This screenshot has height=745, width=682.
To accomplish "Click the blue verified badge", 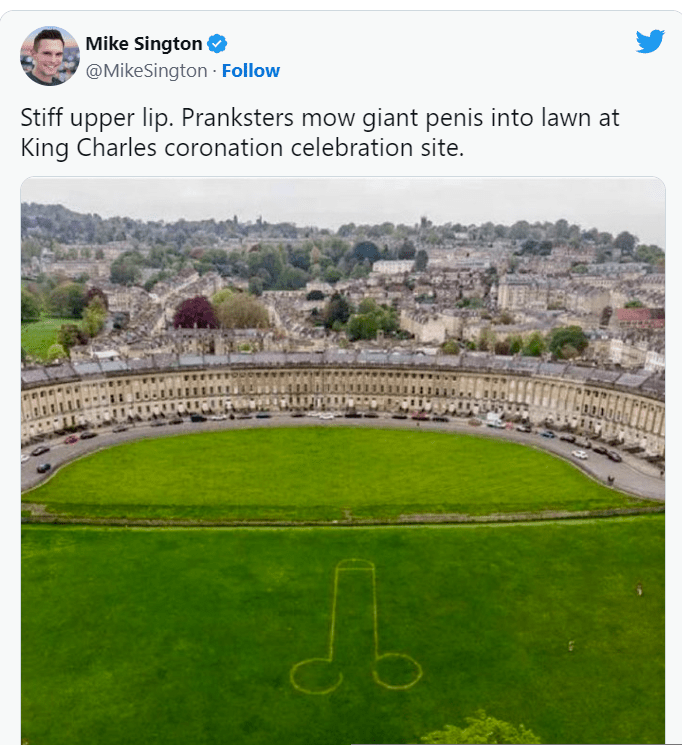I will (217, 44).
